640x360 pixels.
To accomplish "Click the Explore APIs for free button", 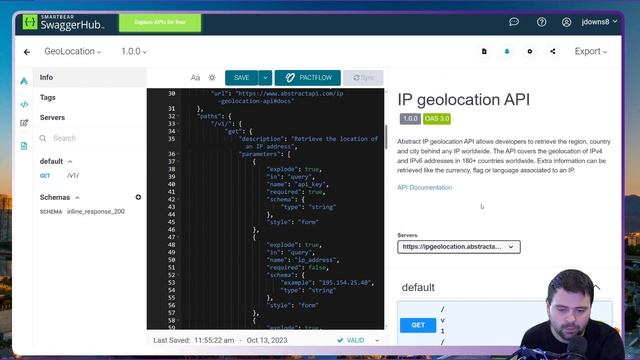I will (160, 22).
